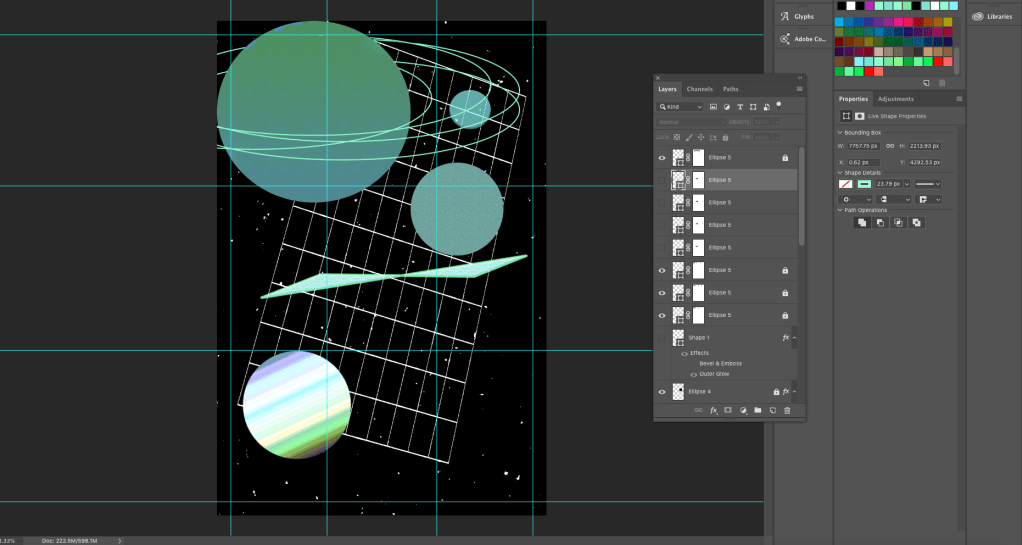Click the Combine Shapes path operation
Screen dimensions: 1022x545
click(x=862, y=222)
